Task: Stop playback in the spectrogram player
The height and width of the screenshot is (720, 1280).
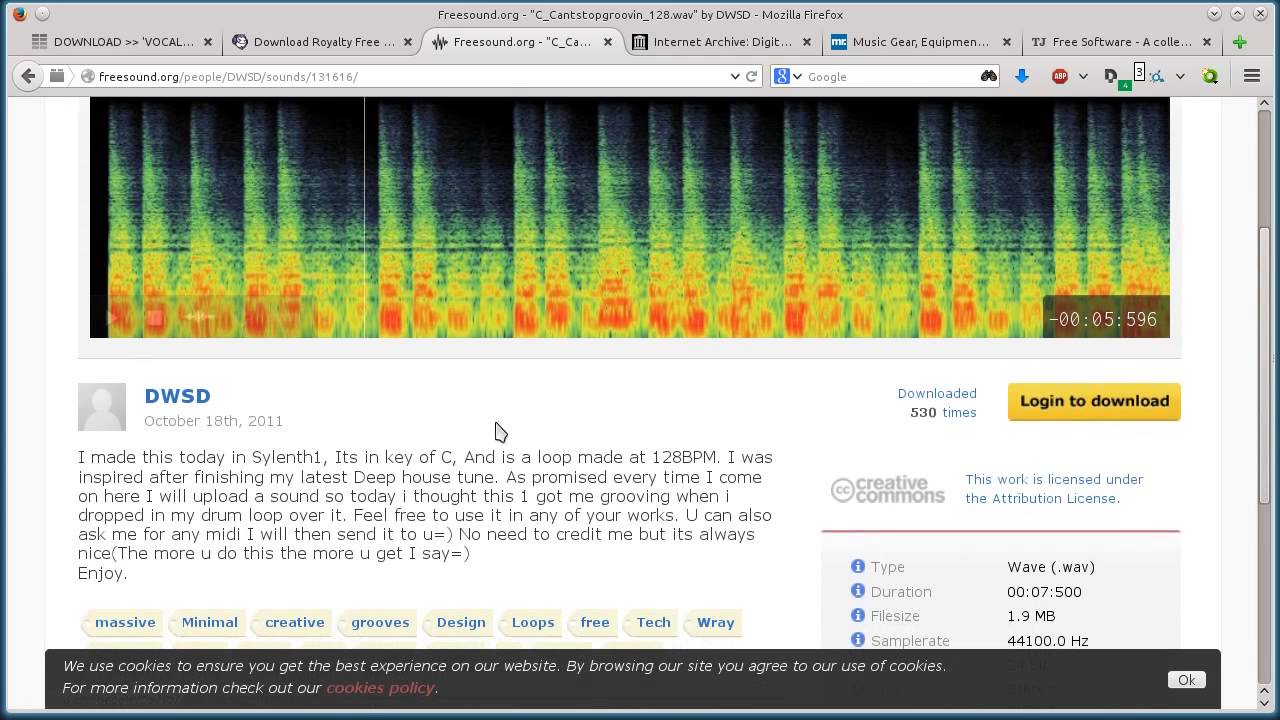Action: (x=154, y=318)
